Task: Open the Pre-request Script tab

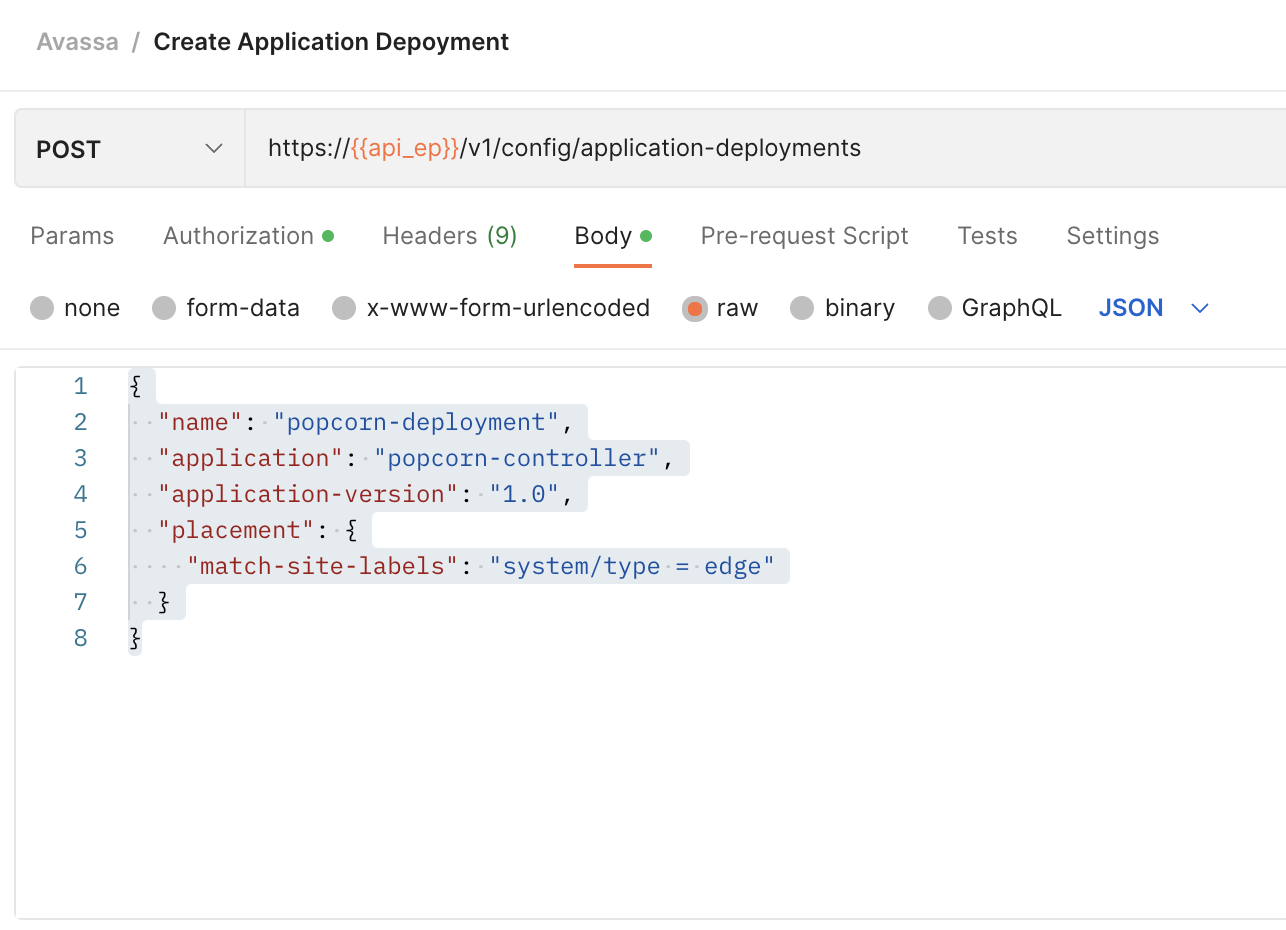Action: pos(804,236)
